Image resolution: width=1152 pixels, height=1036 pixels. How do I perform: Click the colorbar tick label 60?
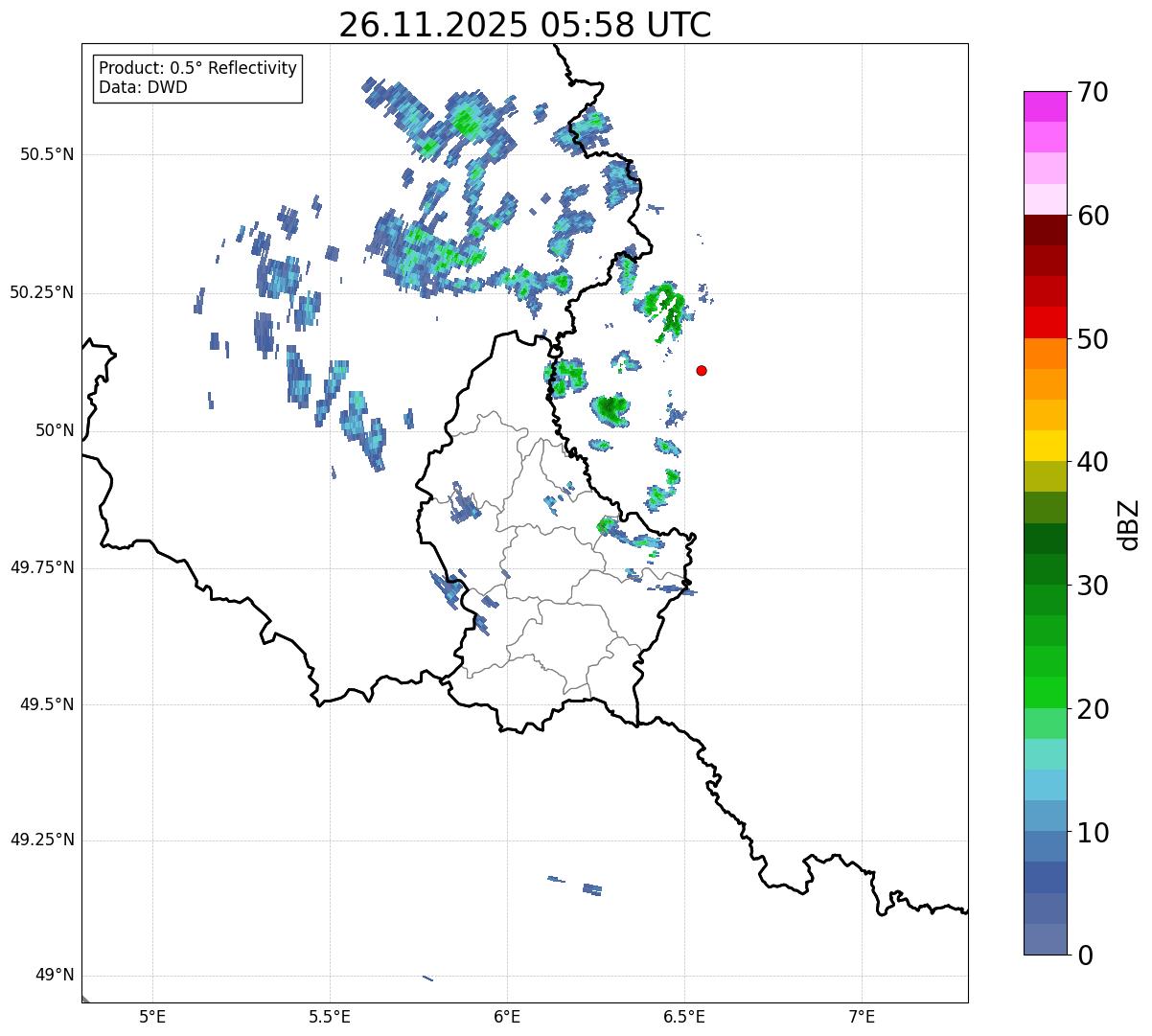pyautogui.click(x=1093, y=216)
